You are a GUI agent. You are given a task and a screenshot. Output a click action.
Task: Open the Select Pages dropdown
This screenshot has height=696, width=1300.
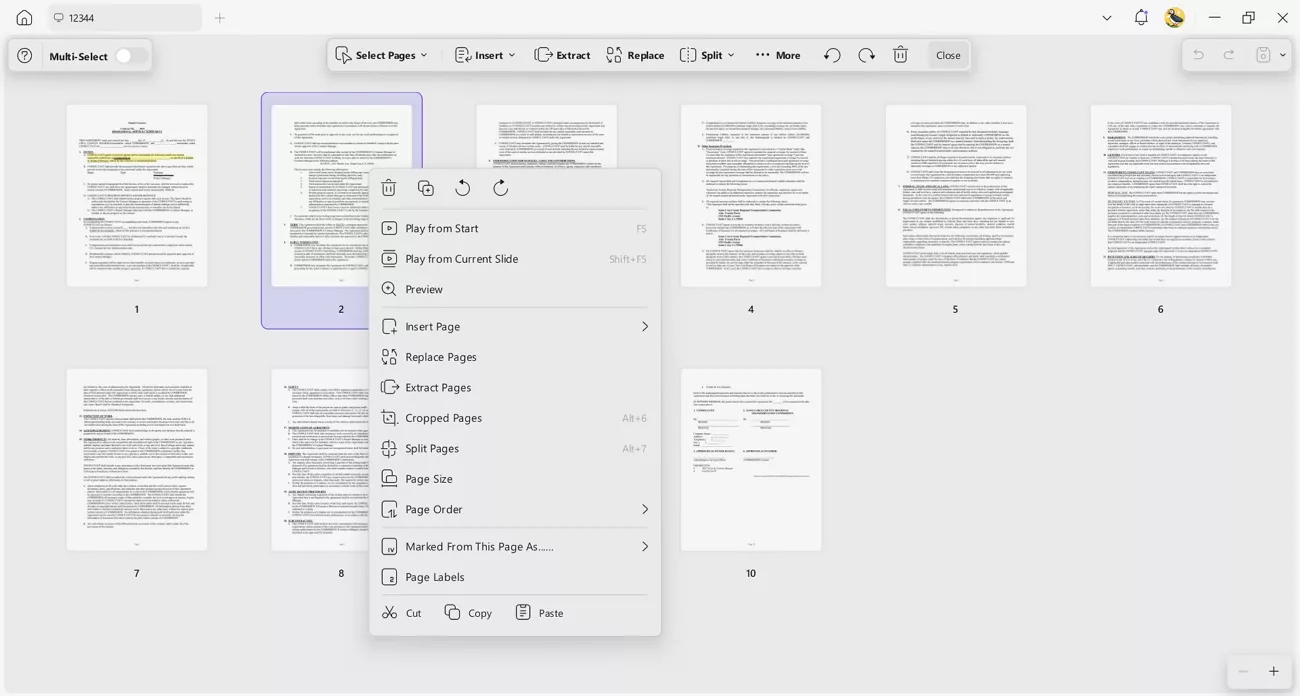coord(384,55)
